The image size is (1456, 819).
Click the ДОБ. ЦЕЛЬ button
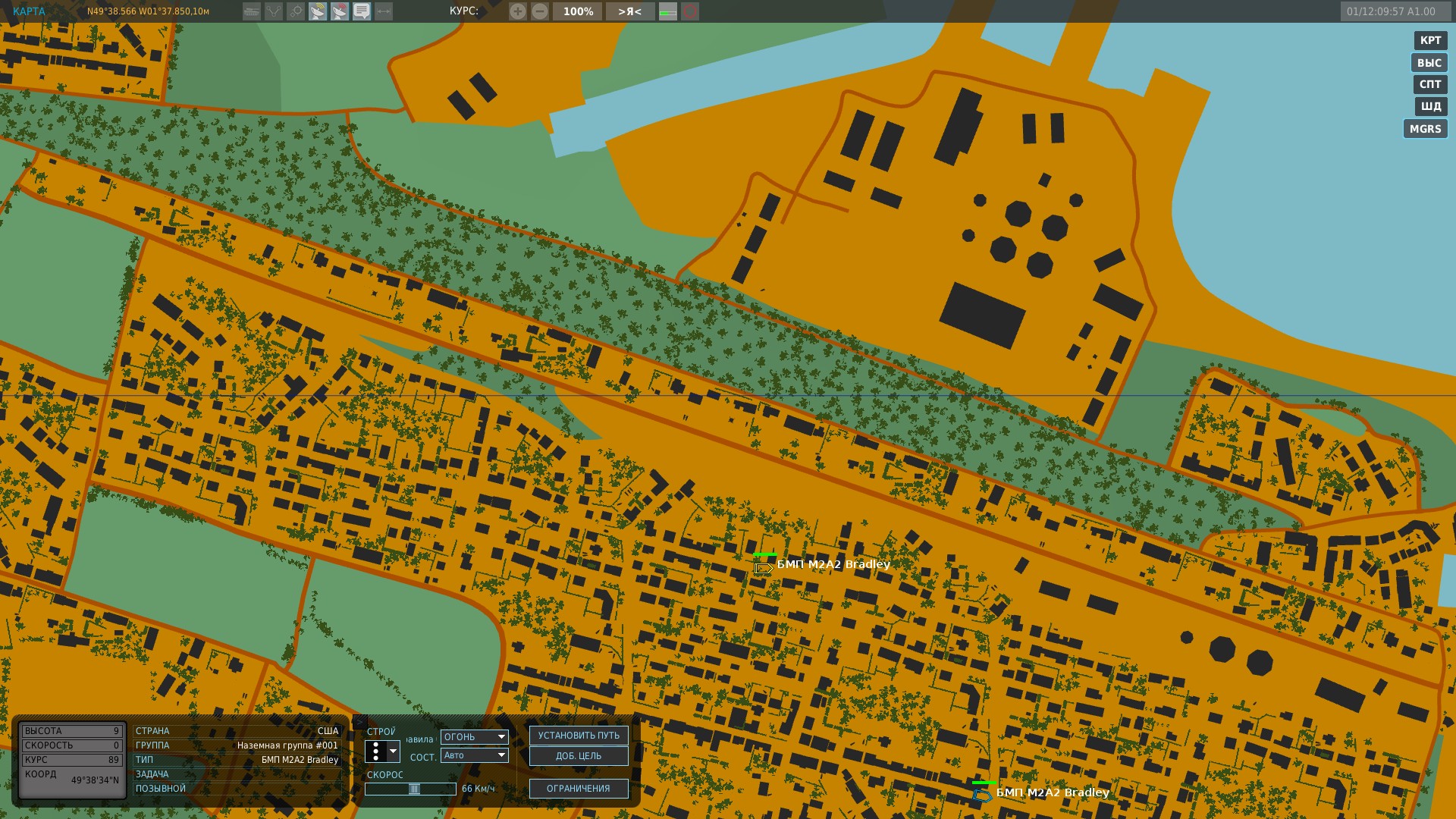point(579,756)
